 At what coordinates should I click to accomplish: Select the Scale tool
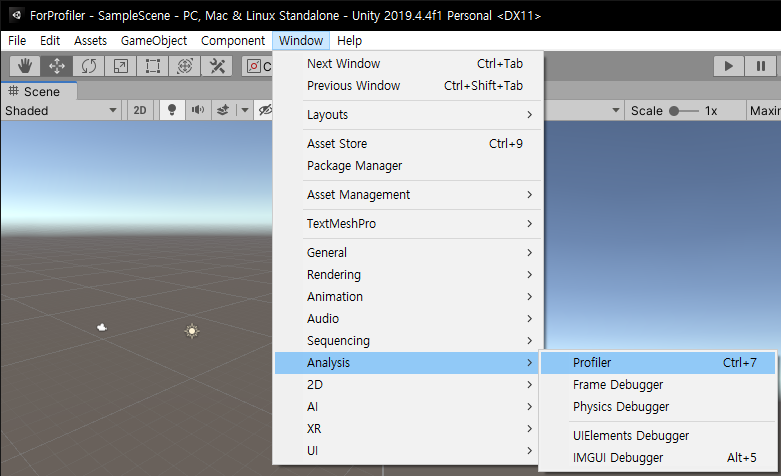coord(121,66)
